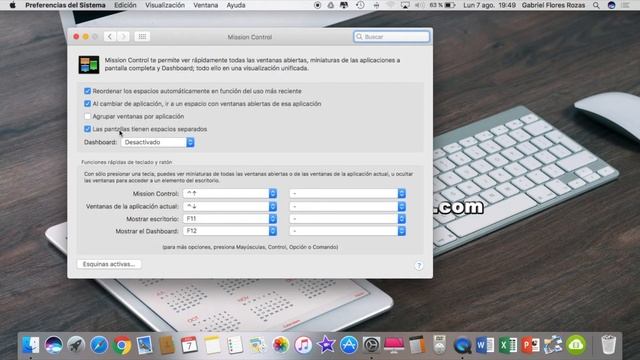Open the Trash in the Dock
640x360 pixels.
pyautogui.click(x=608, y=345)
